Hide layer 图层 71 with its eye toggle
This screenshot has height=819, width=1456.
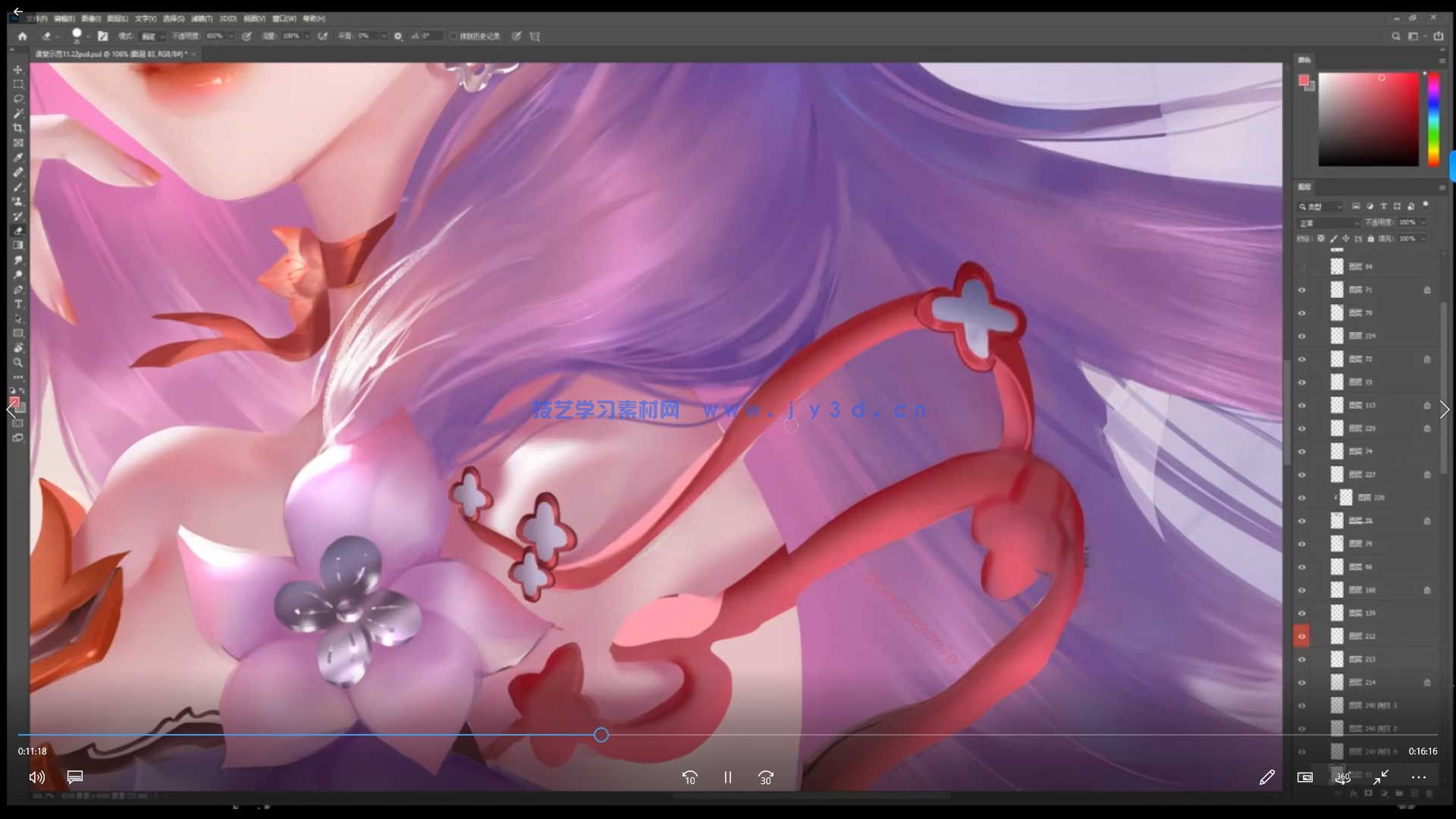click(1302, 290)
